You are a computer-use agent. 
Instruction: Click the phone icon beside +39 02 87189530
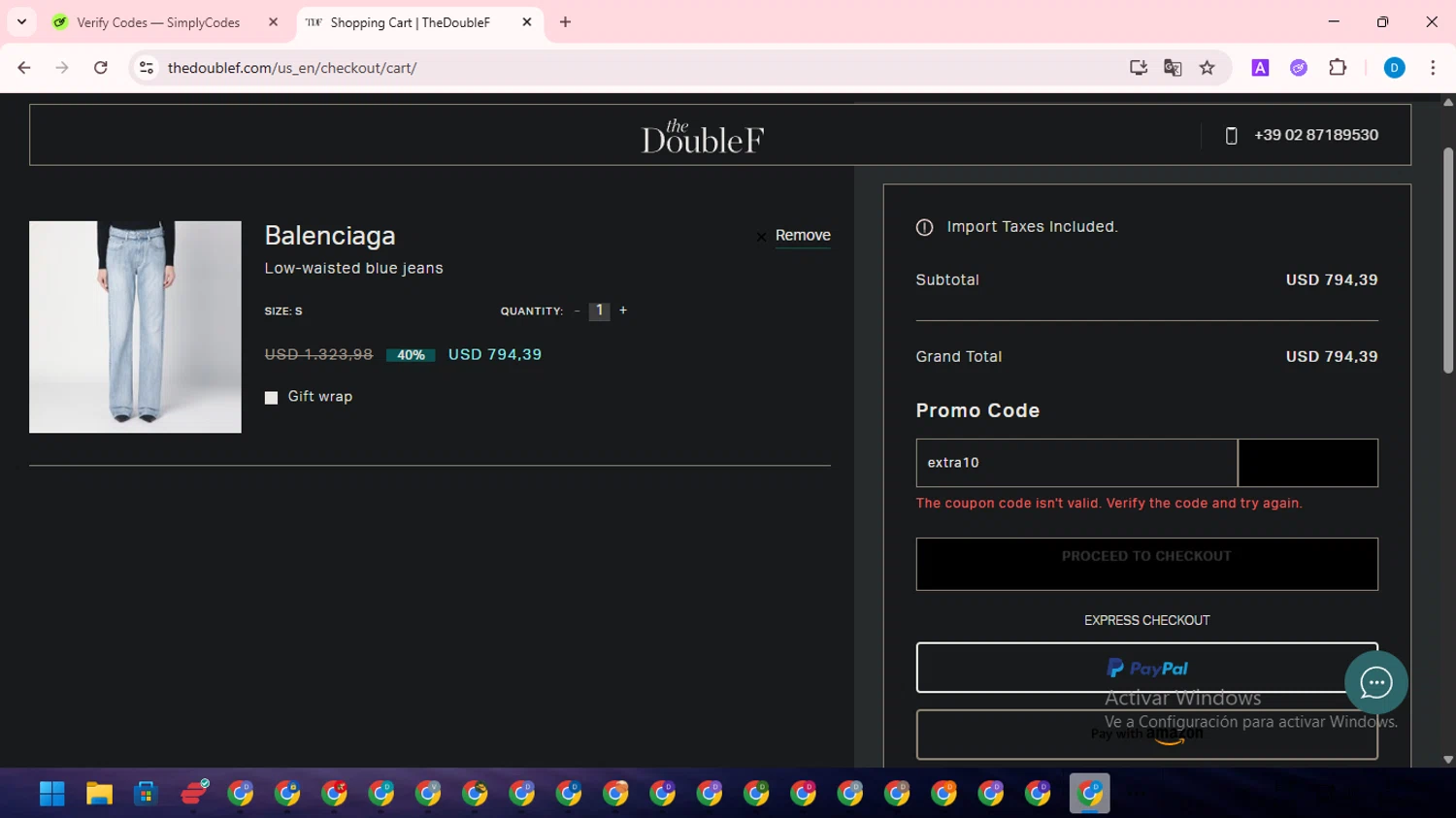tap(1231, 136)
